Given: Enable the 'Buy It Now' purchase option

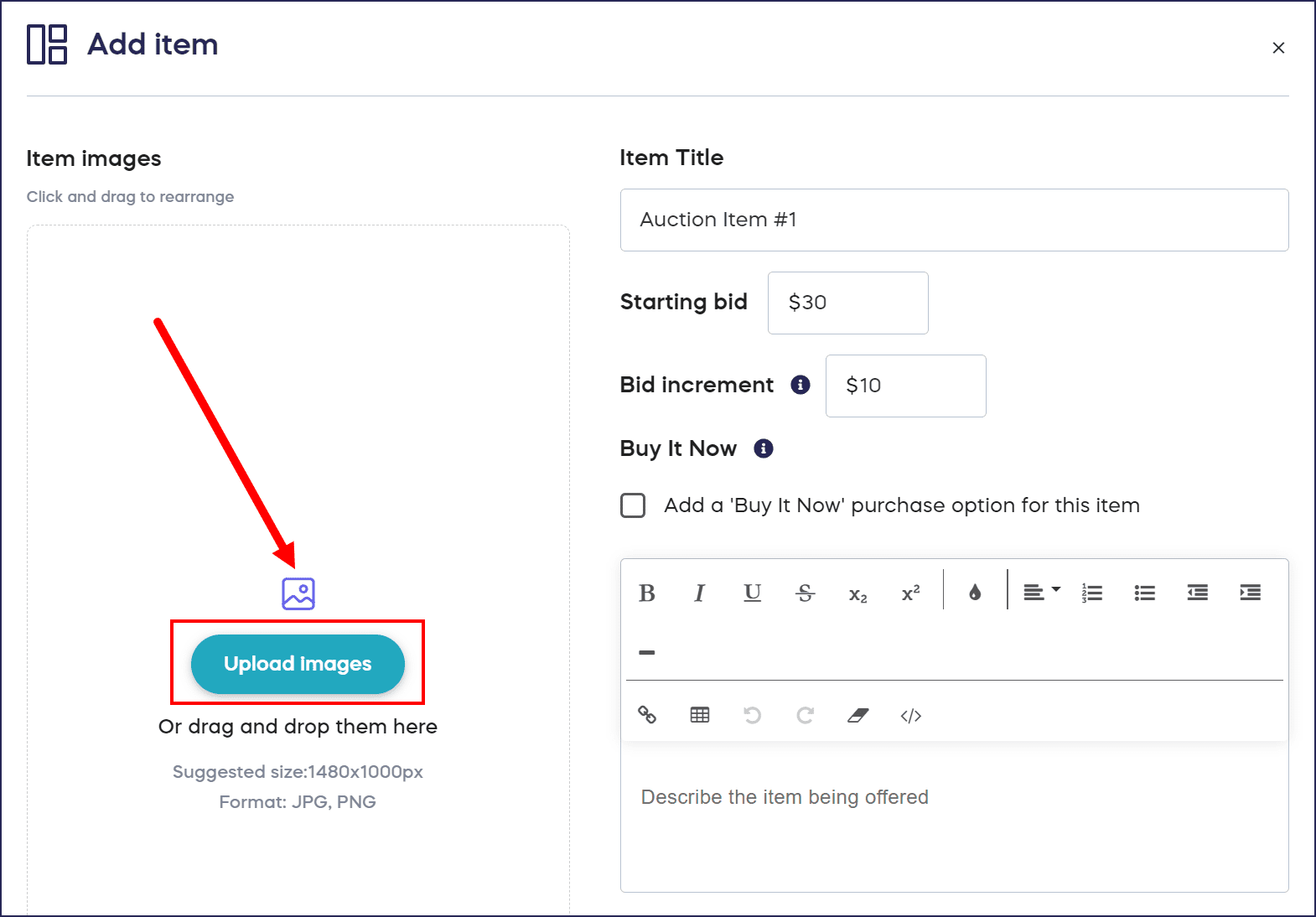Looking at the screenshot, I should (x=633, y=505).
